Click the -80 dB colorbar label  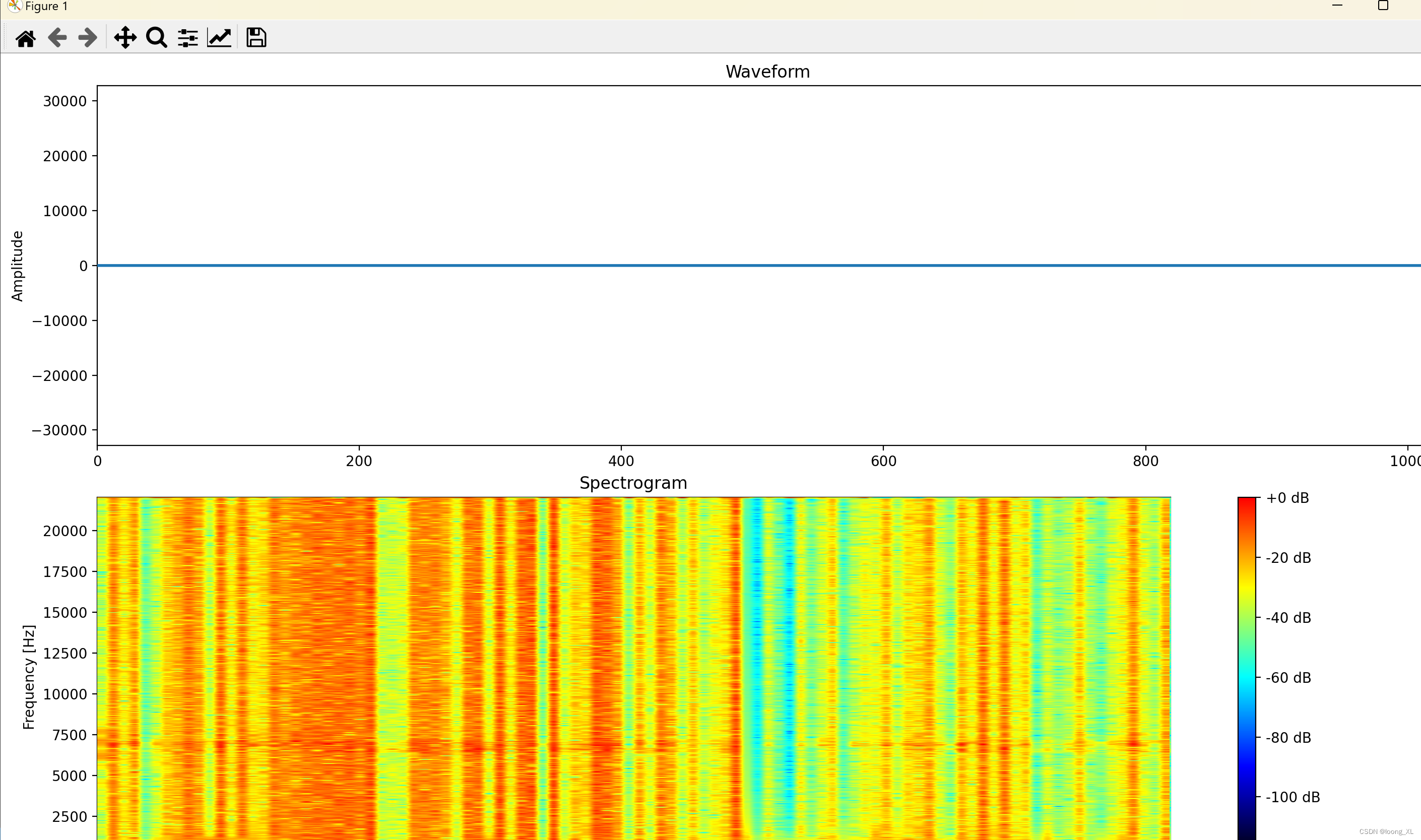1288,738
